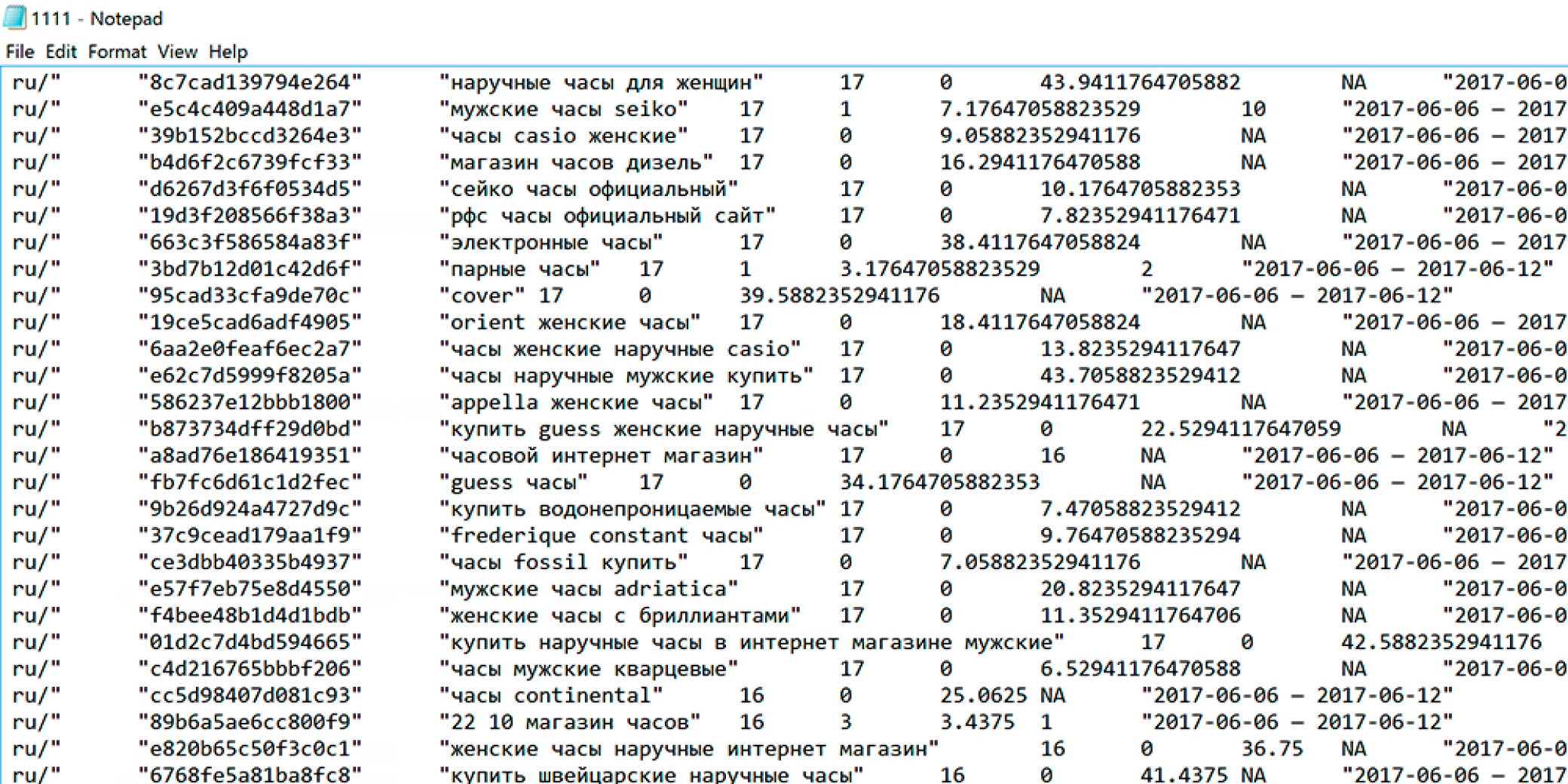Click the value 42.588235294176
1568x784 pixels.
click(1441, 642)
